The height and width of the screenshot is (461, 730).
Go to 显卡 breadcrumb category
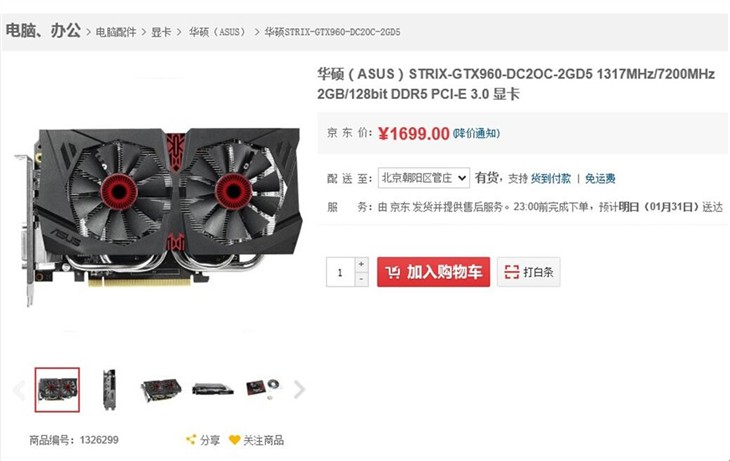point(161,32)
